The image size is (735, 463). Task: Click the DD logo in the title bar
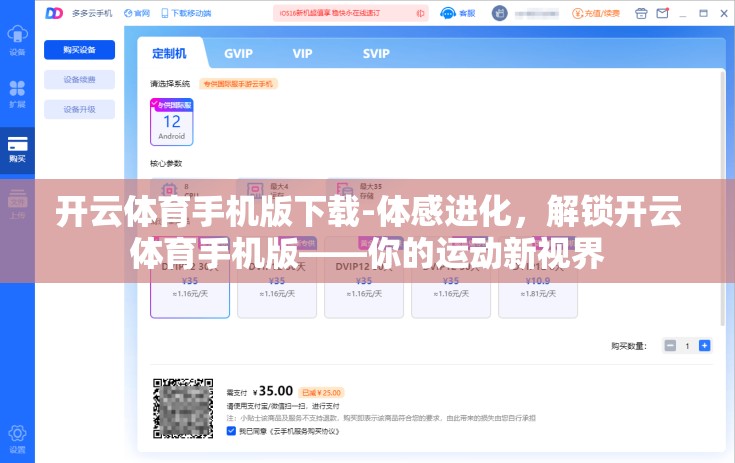[x=54, y=13]
